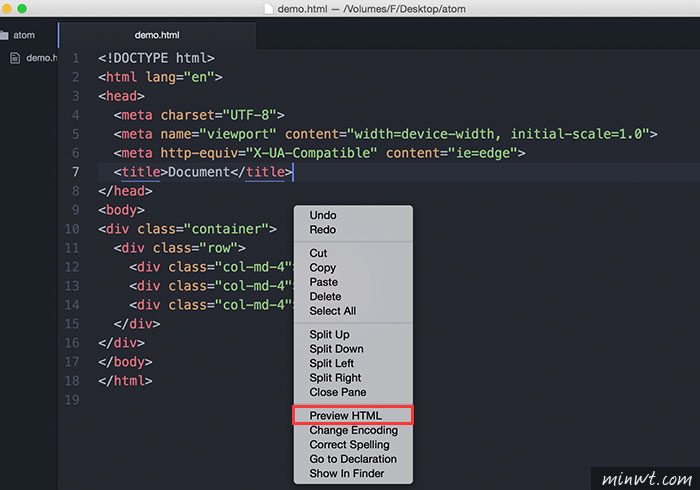Click the demo.html file icon in tree
Viewport: 700px width, 490px height.
[x=15, y=58]
